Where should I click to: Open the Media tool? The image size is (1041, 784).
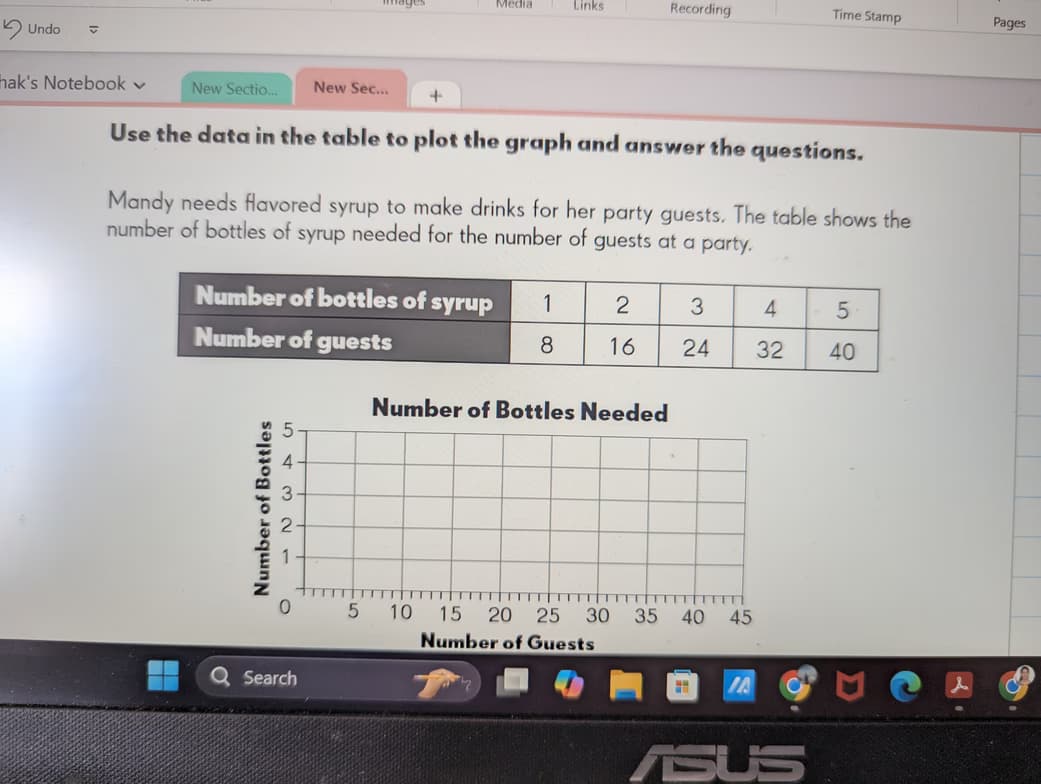tap(513, 3)
